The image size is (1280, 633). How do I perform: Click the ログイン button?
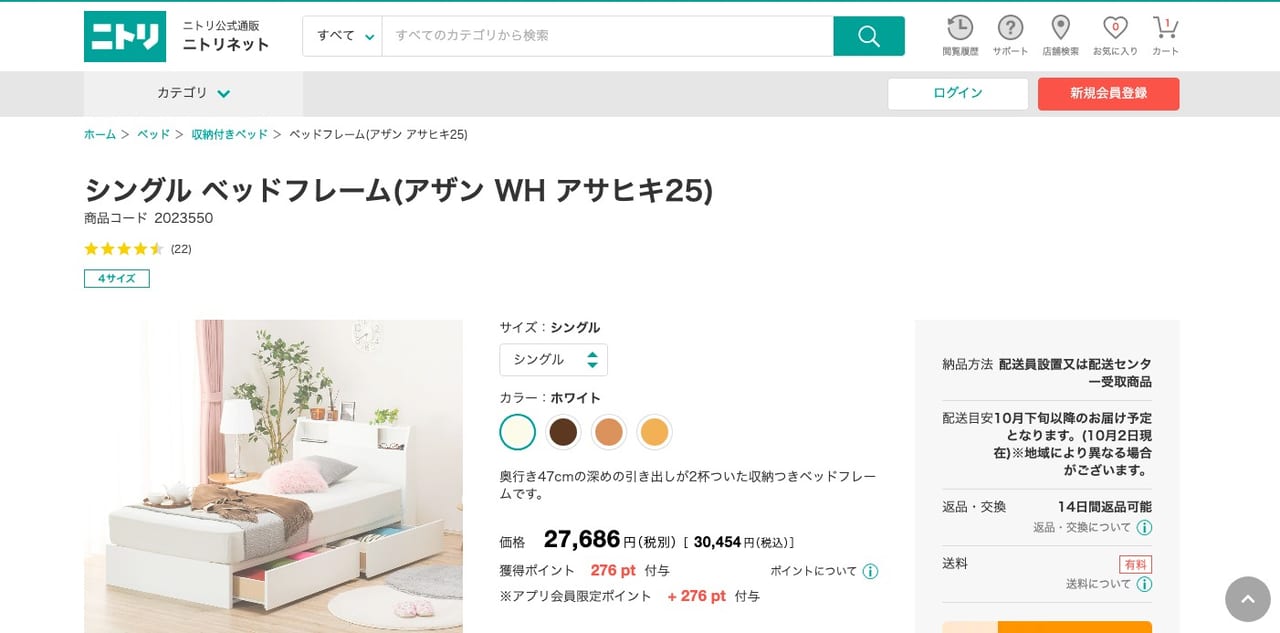tap(957, 93)
